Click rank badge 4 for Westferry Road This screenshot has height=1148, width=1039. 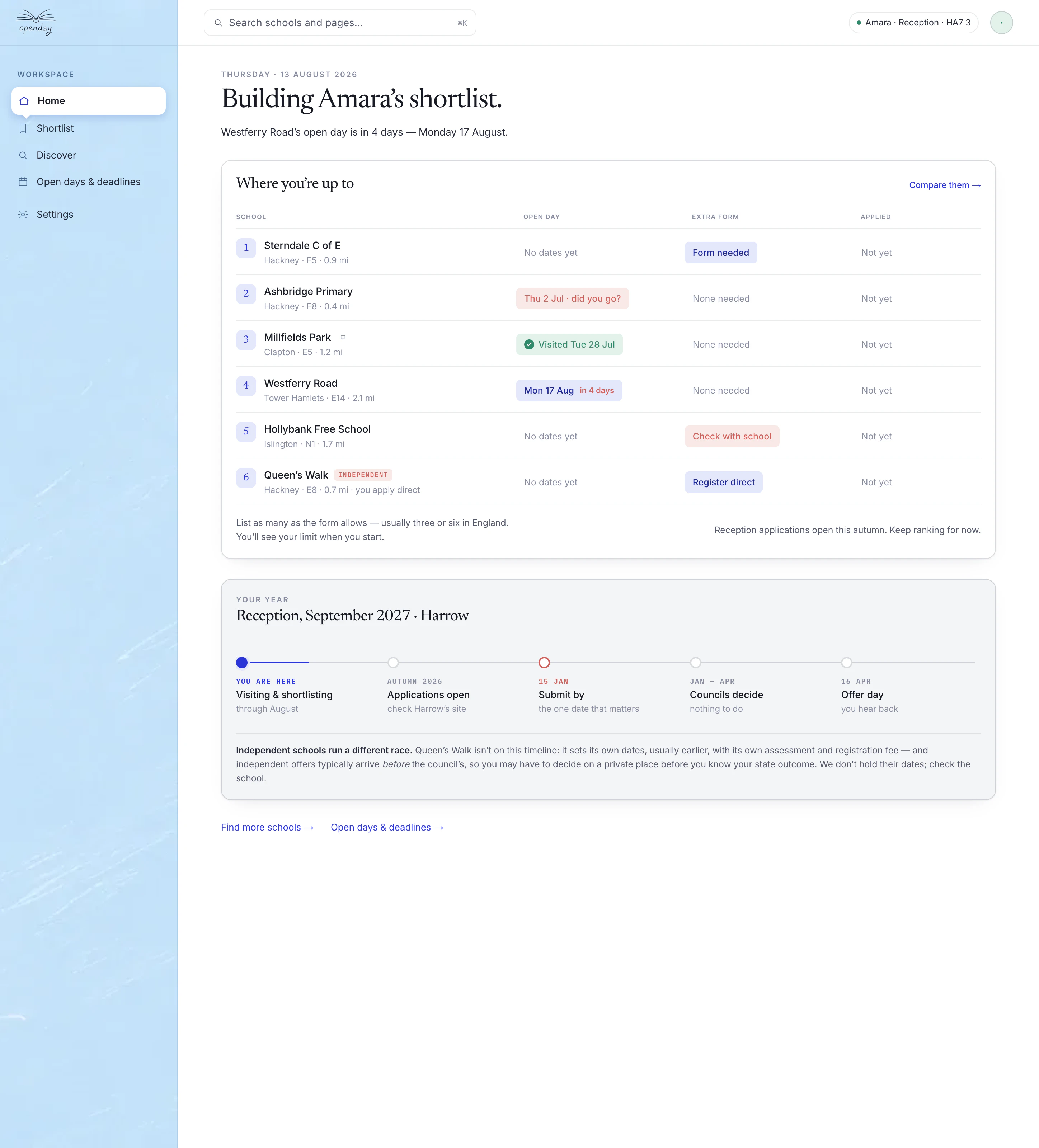(246, 386)
